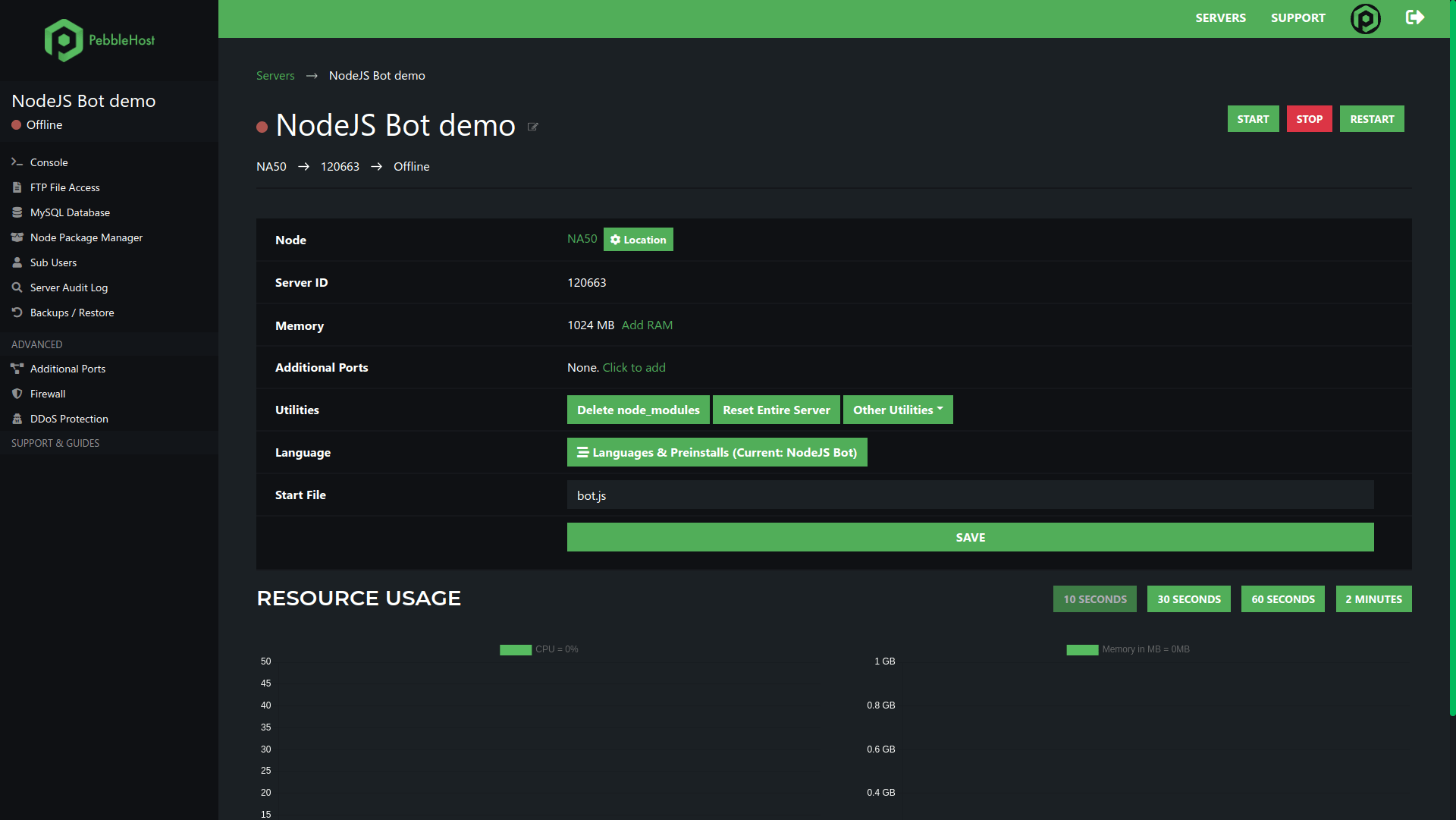The width and height of the screenshot is (1456, 820).
Task: Click to add Additional Ports
Action: [x=633, y=367]
